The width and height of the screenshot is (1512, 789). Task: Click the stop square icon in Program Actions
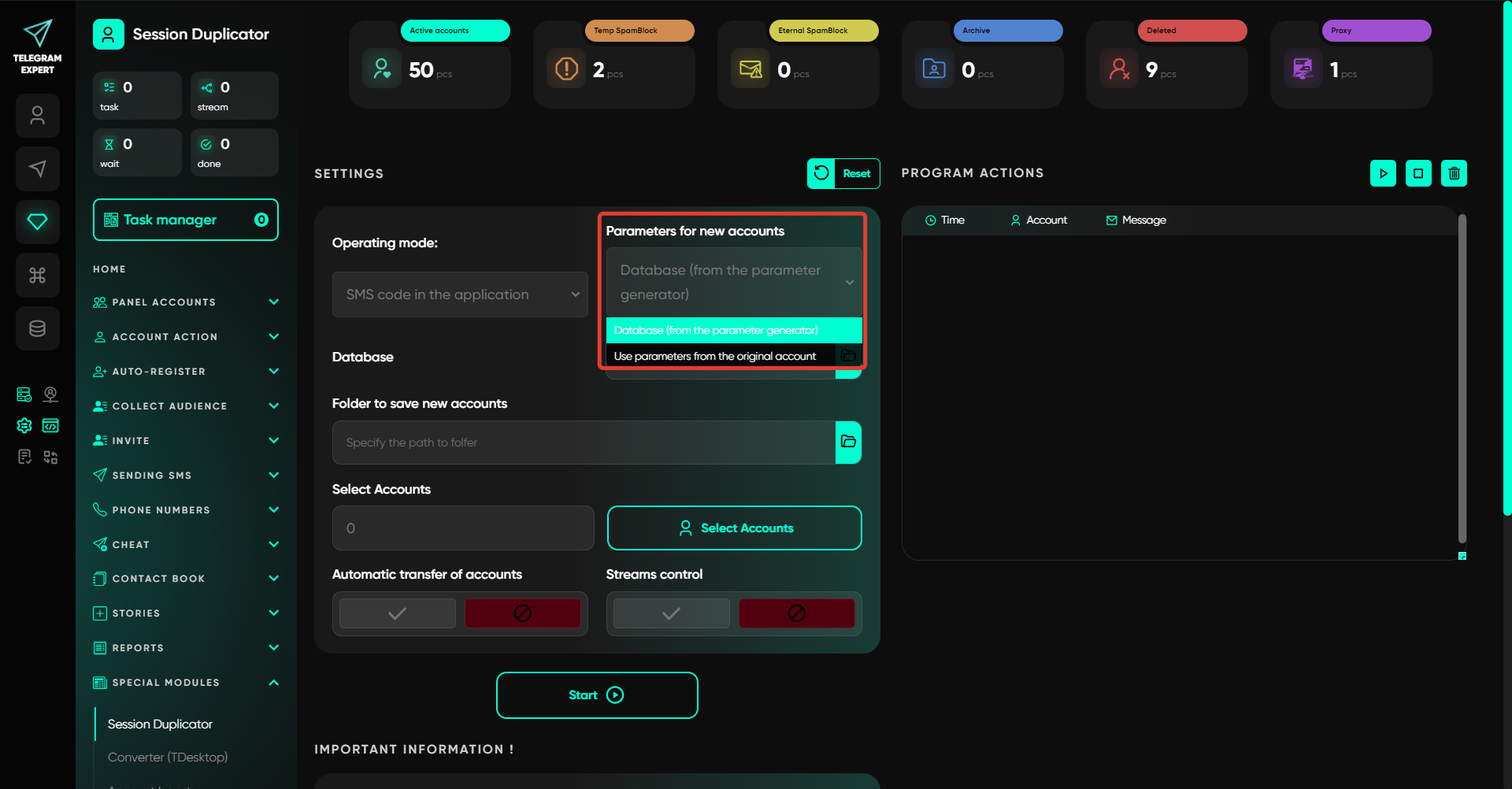tap(1418, 173)
